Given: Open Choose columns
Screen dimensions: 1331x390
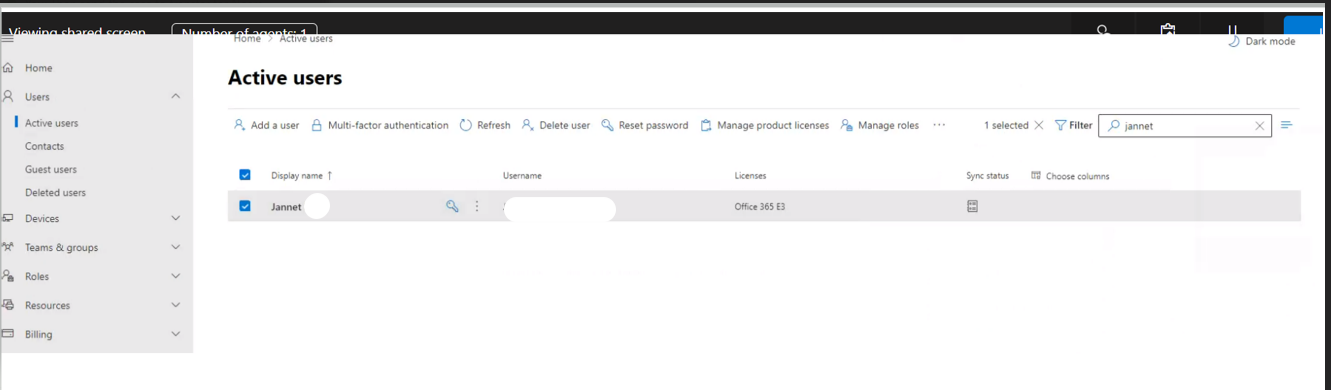Looking at the screenshot, I should coord(1070,175).
